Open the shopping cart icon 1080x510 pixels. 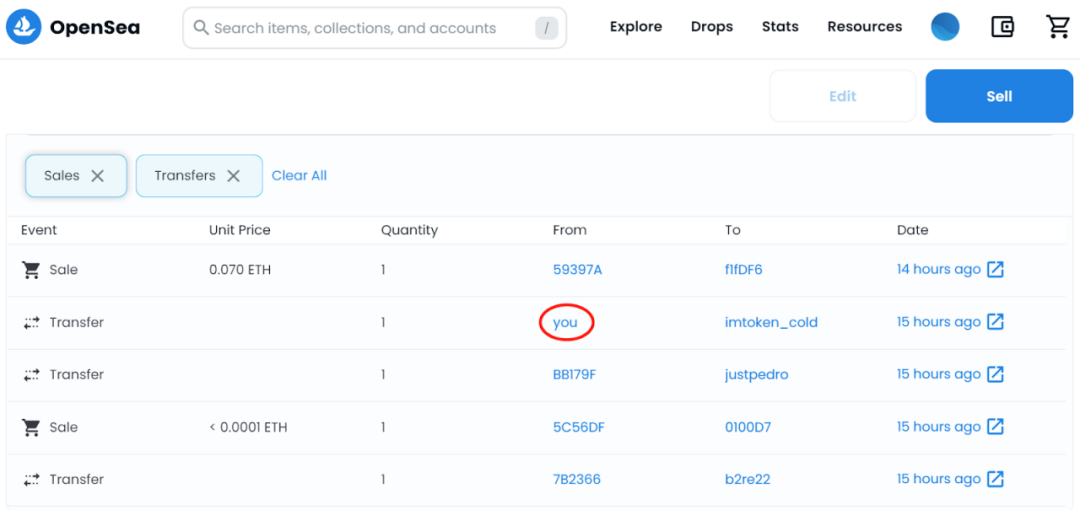(1058, 27)
